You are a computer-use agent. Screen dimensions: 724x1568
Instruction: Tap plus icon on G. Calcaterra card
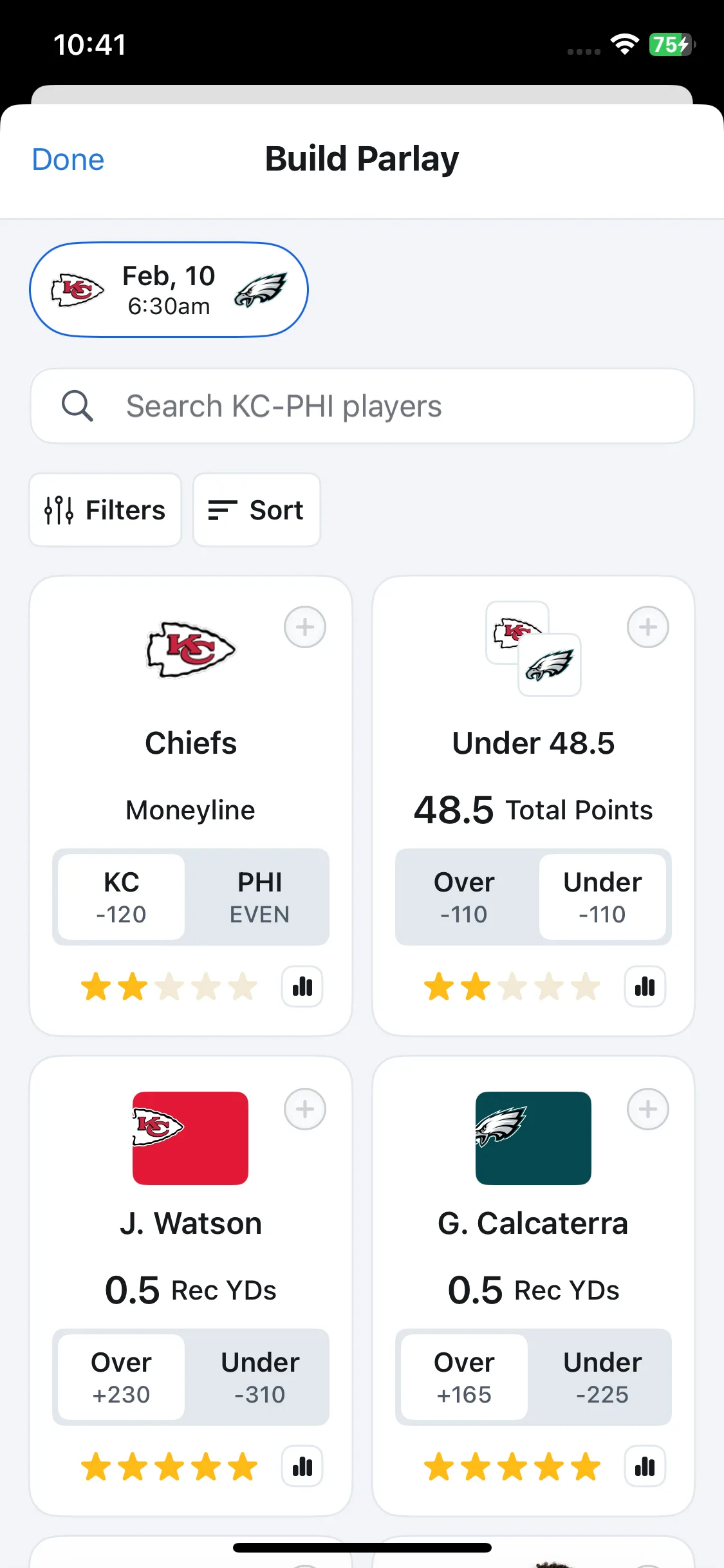tap(648, 1109)
